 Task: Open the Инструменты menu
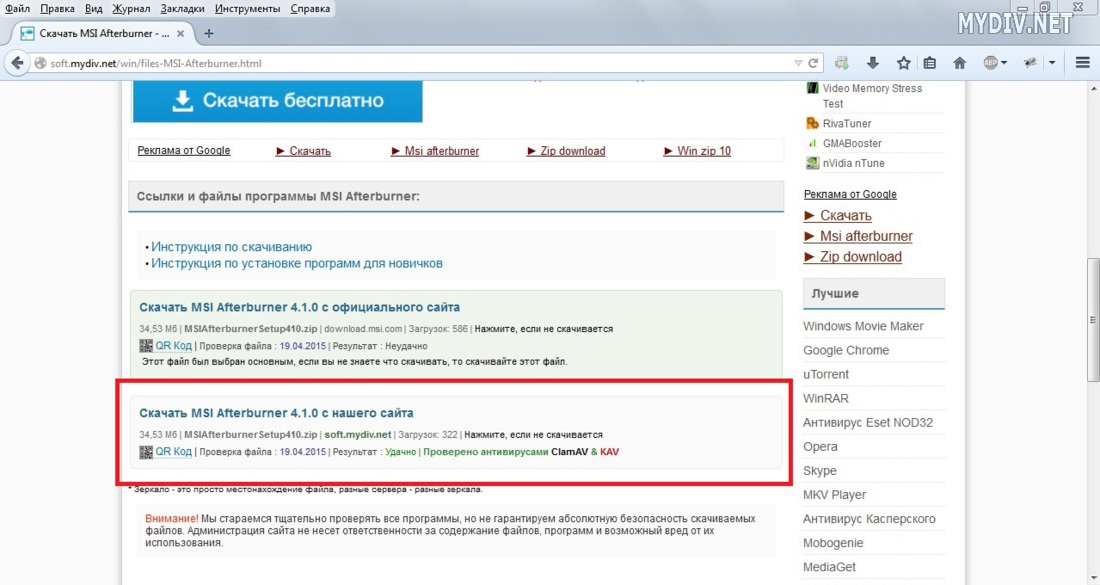point(248,8)
